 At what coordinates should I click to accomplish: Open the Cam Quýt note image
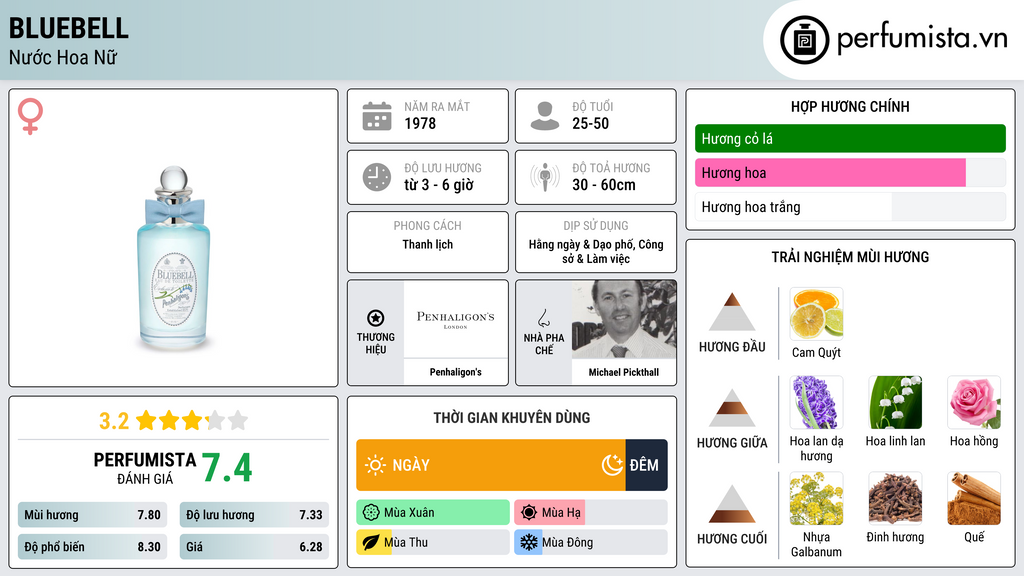coord(816,314)
